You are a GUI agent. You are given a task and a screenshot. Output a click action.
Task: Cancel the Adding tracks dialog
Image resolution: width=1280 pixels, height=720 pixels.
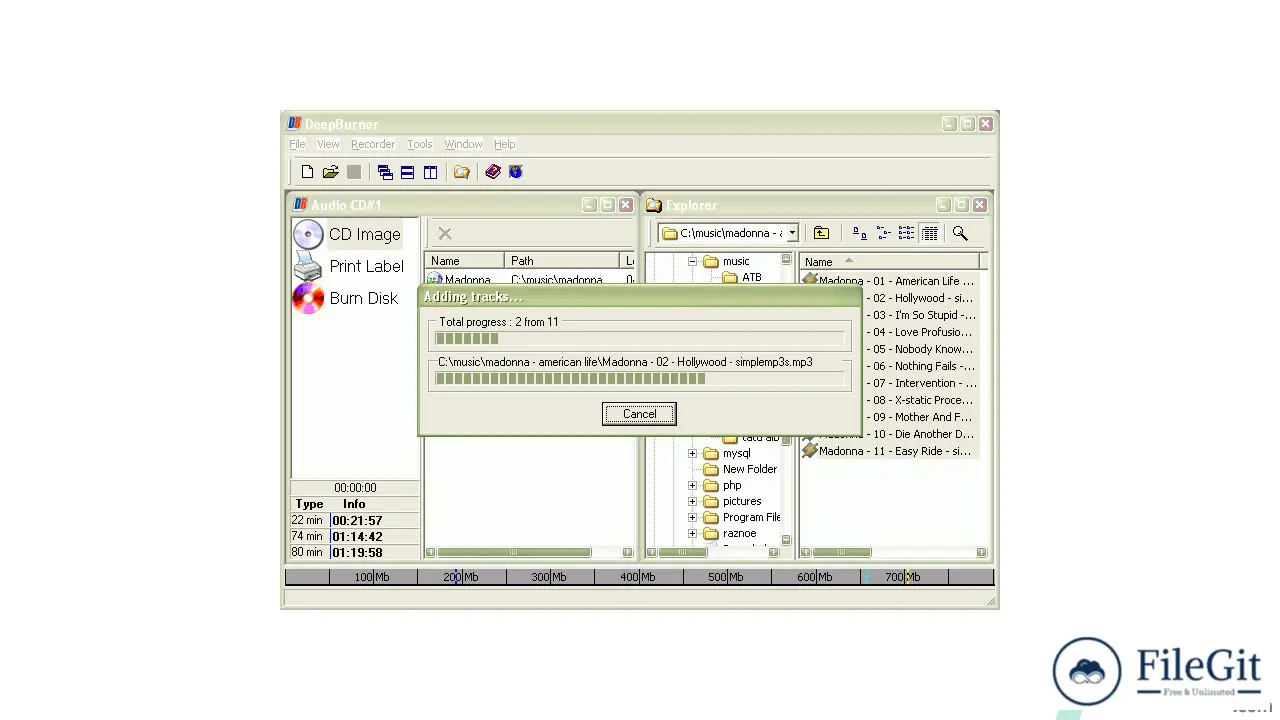coord(639,414)
